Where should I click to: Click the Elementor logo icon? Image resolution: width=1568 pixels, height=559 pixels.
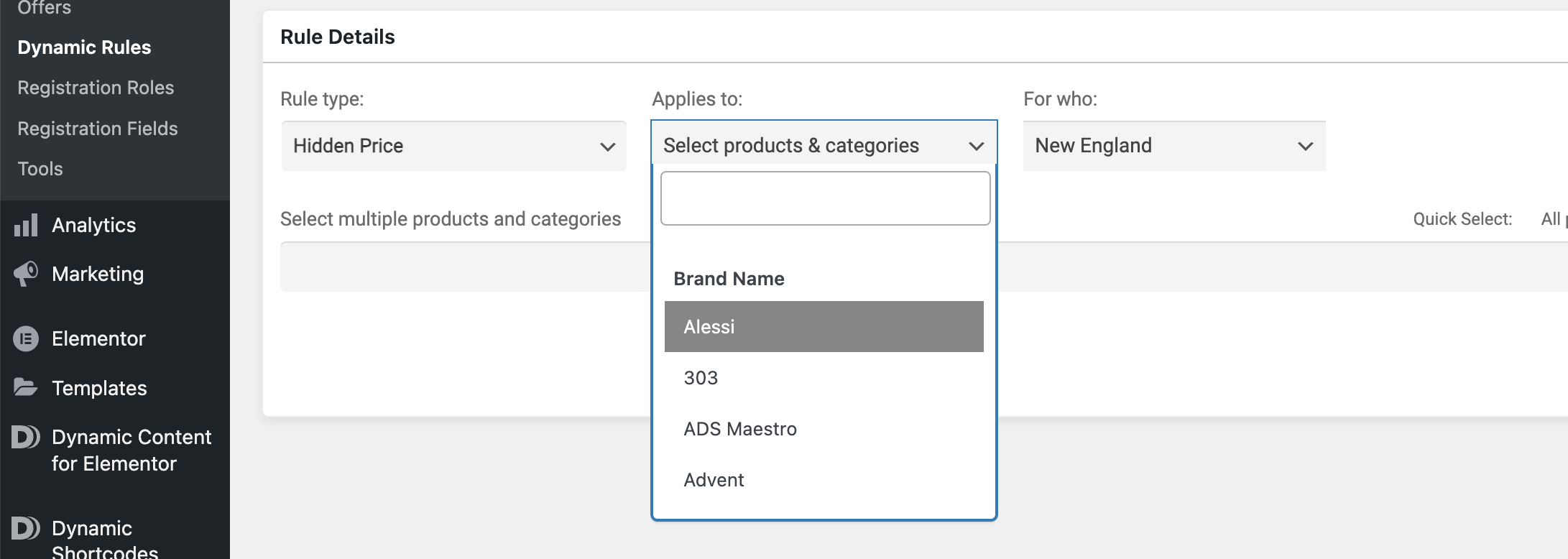(26, 338)
